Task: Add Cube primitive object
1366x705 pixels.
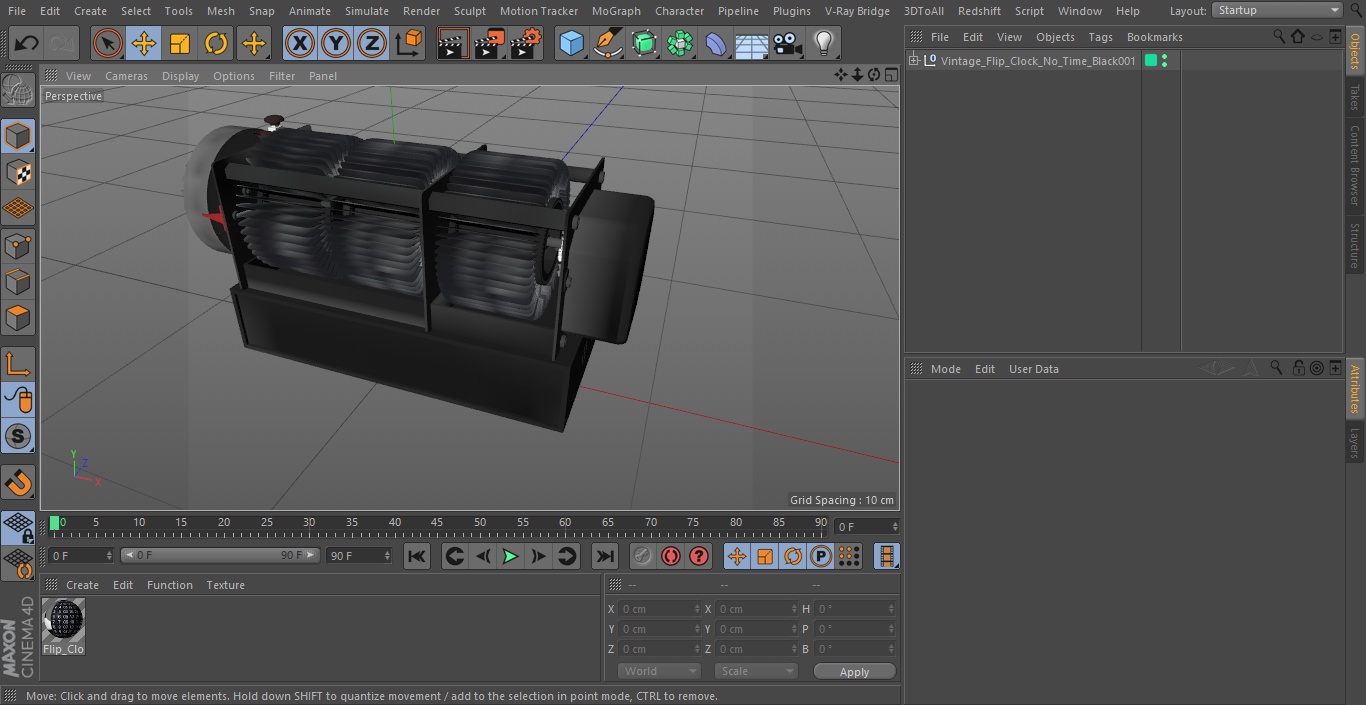Action: (571, 43)
